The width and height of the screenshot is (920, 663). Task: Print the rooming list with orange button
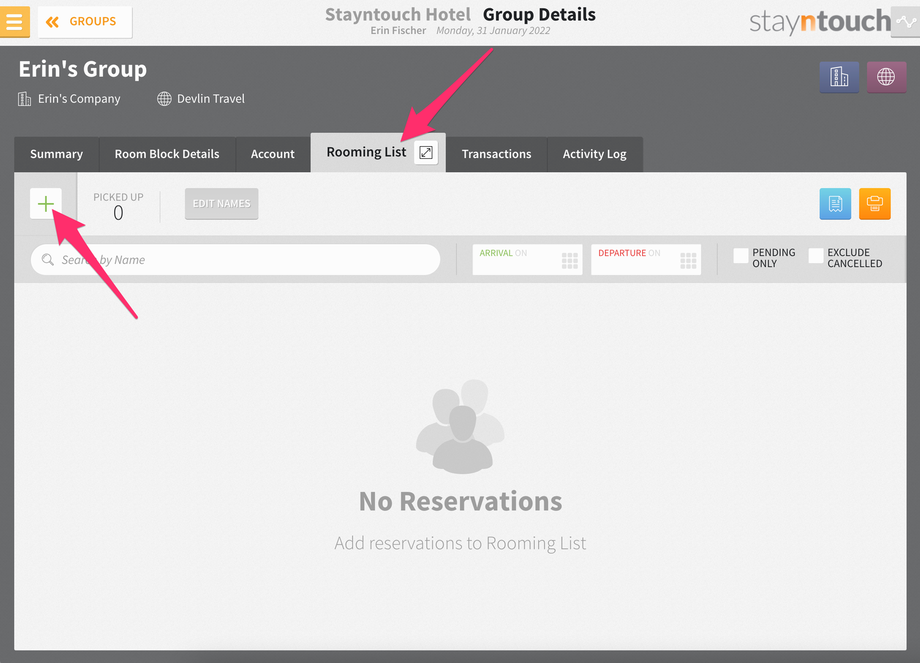[x=875, y=204]
